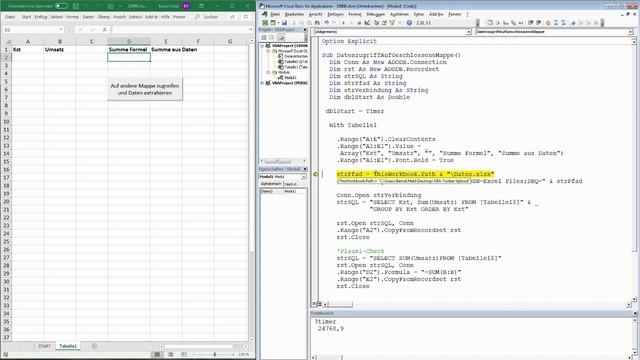640x360 pixels.
Task: Open Ansicht menu in VBA editor
Action: pos(316,14)
